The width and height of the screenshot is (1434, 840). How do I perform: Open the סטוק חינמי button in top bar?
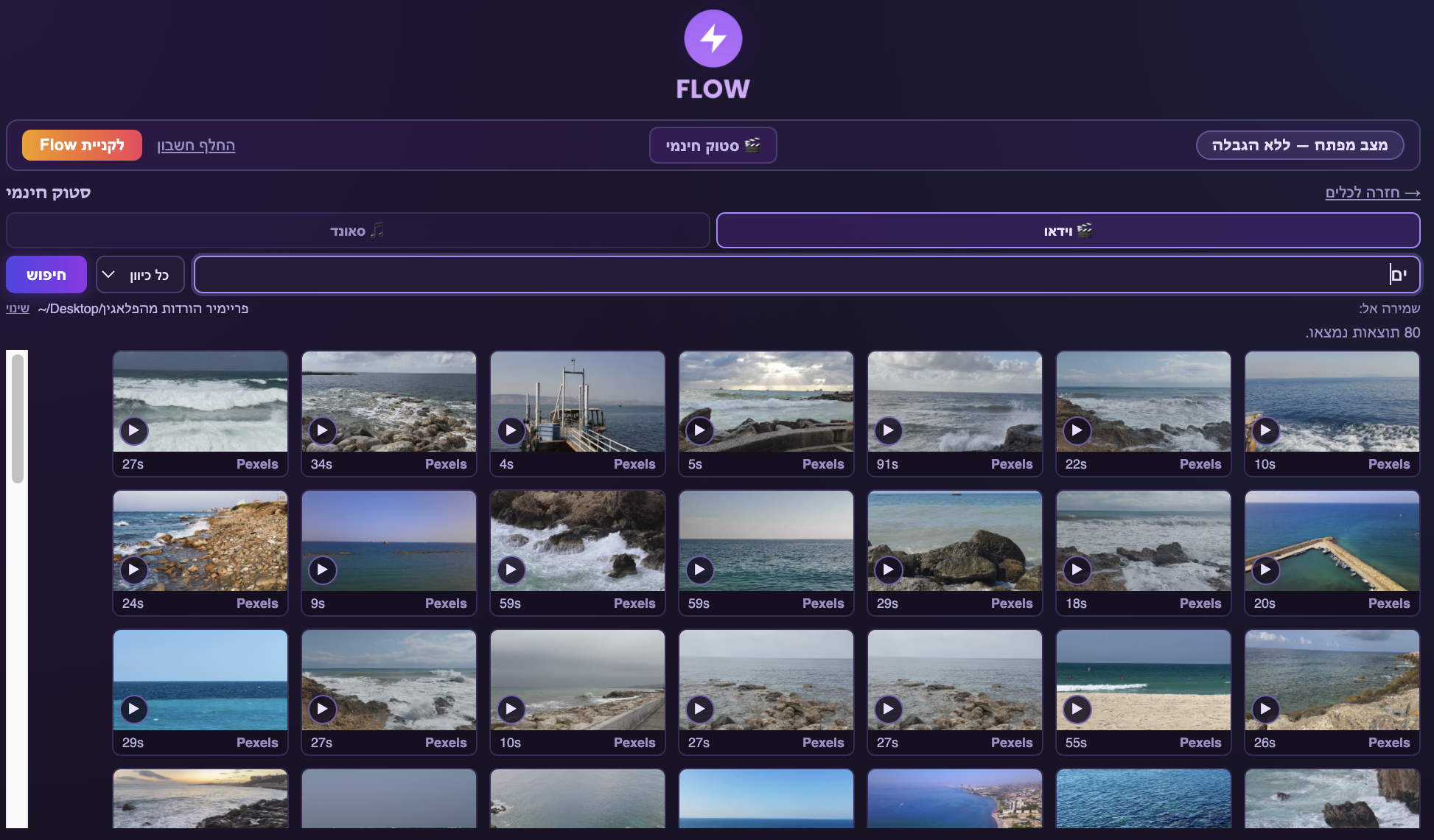[x=713, y=145]
